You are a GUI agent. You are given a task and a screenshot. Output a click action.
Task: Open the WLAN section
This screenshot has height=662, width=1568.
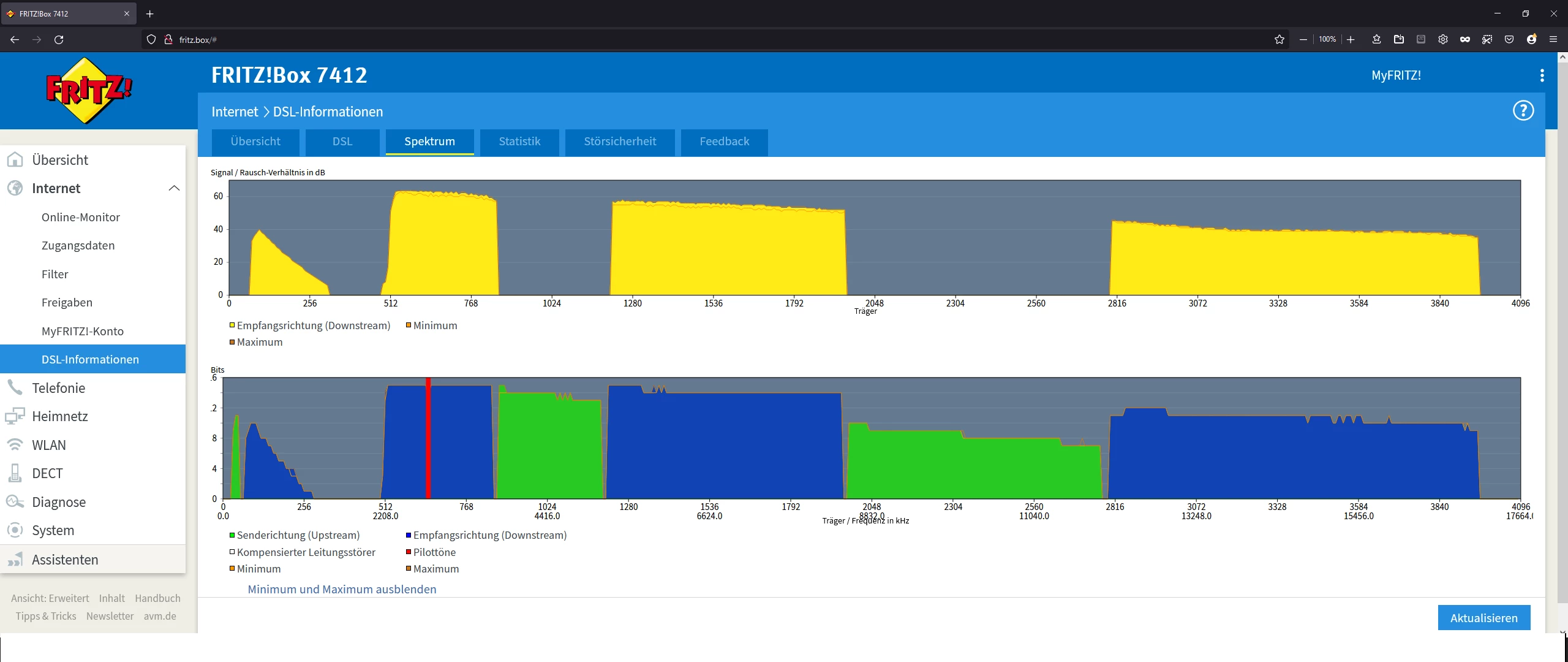coord(48,445)
